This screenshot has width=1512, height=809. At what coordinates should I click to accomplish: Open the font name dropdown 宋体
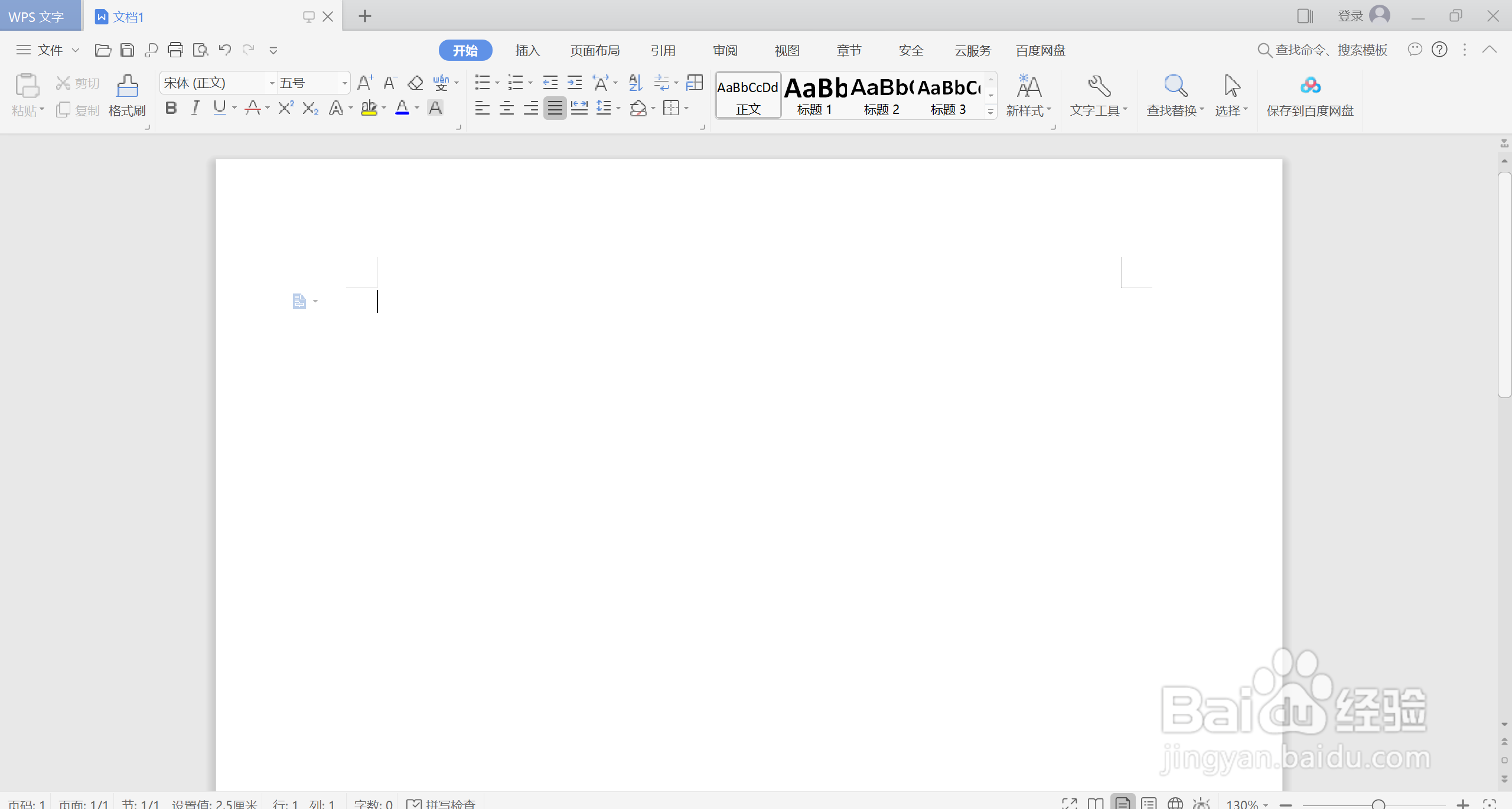click(x=272, y=83)
